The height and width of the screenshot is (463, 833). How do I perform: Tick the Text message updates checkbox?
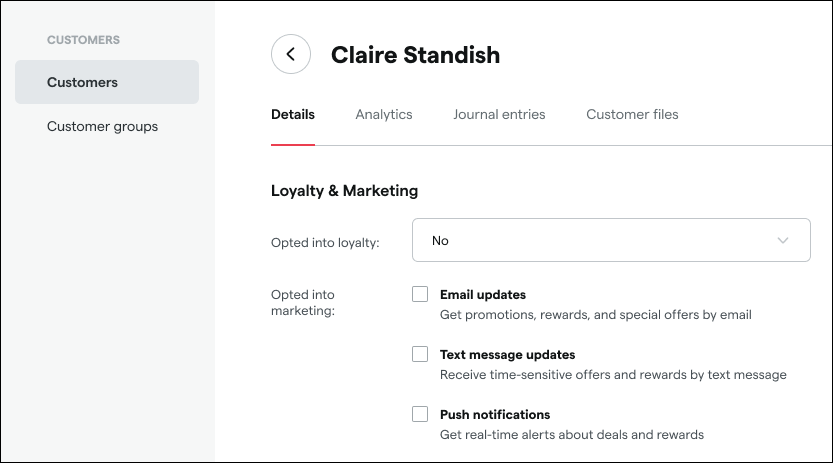[x=420, y=354]
